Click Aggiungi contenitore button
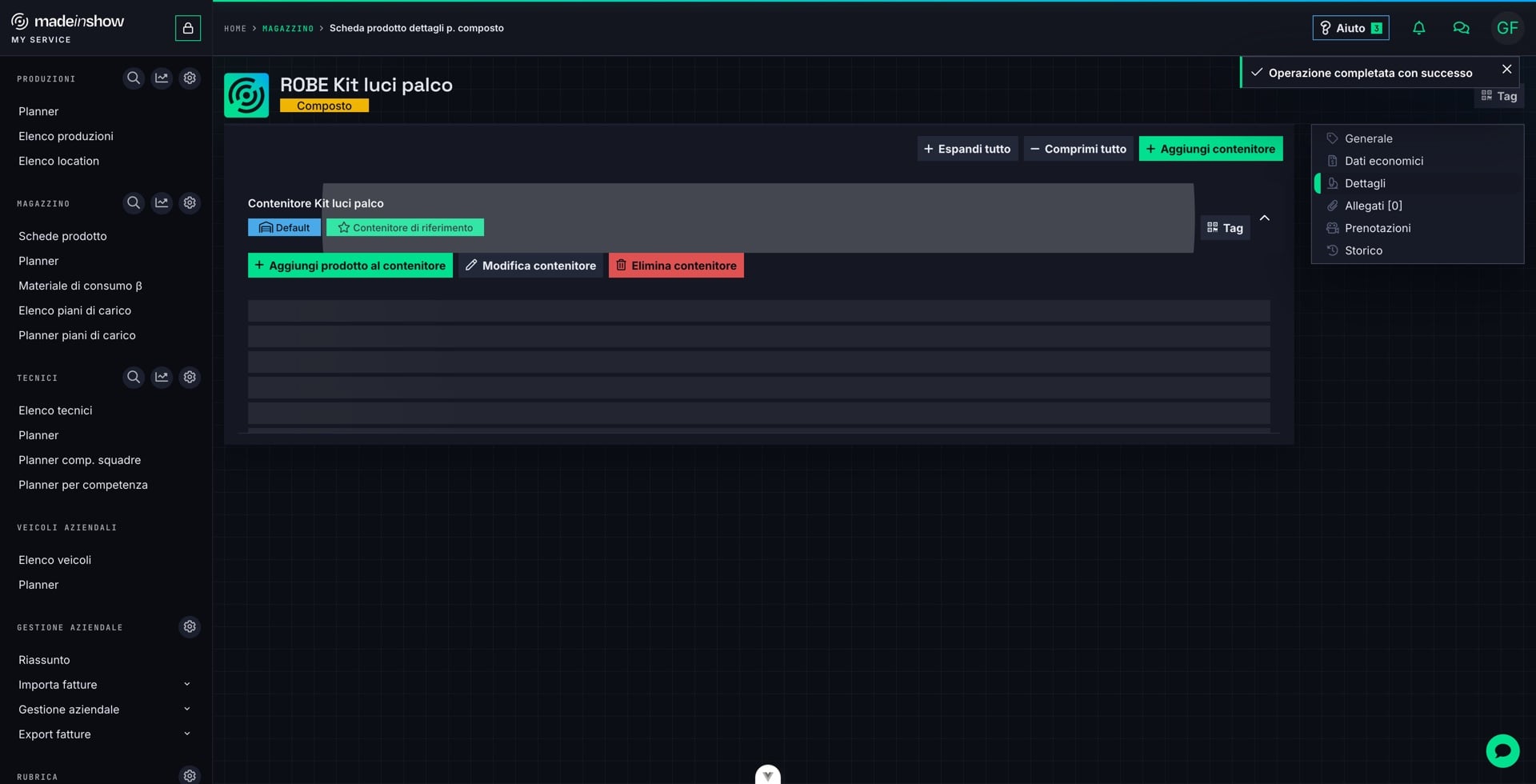This screenshot has height=784, width=1536. 1210,149
